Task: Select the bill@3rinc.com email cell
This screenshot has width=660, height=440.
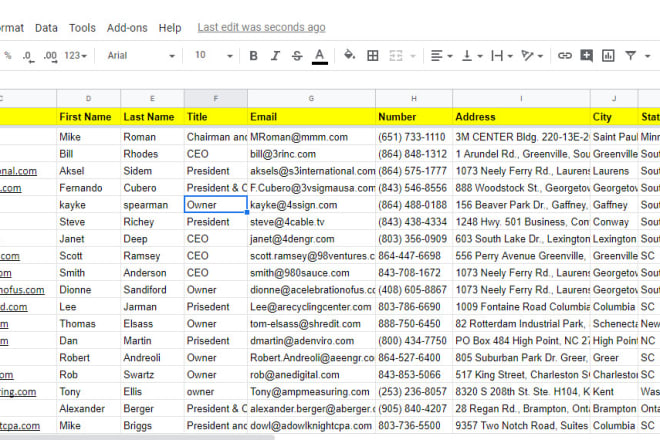Action: tap(311, 154)
